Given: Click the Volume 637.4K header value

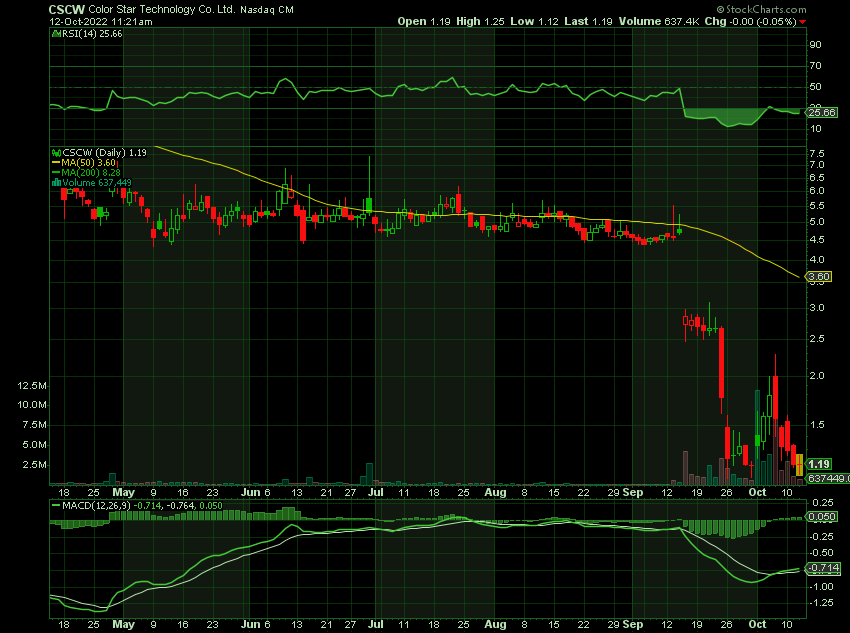Looking at the screenshot, I should tap(659, 22).
